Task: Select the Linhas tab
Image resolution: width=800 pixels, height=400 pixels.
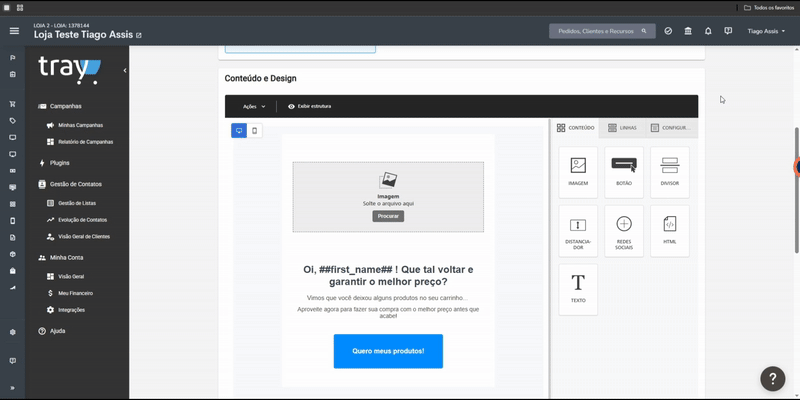Action: tap(622, 128)
